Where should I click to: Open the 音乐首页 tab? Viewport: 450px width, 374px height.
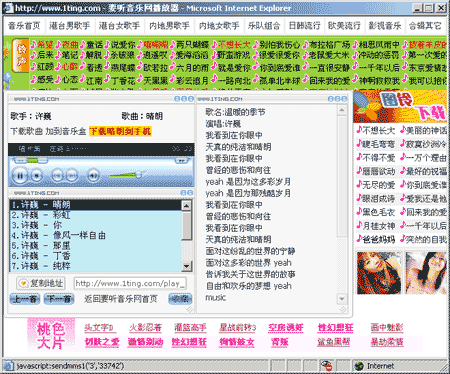tap(24, 26)
